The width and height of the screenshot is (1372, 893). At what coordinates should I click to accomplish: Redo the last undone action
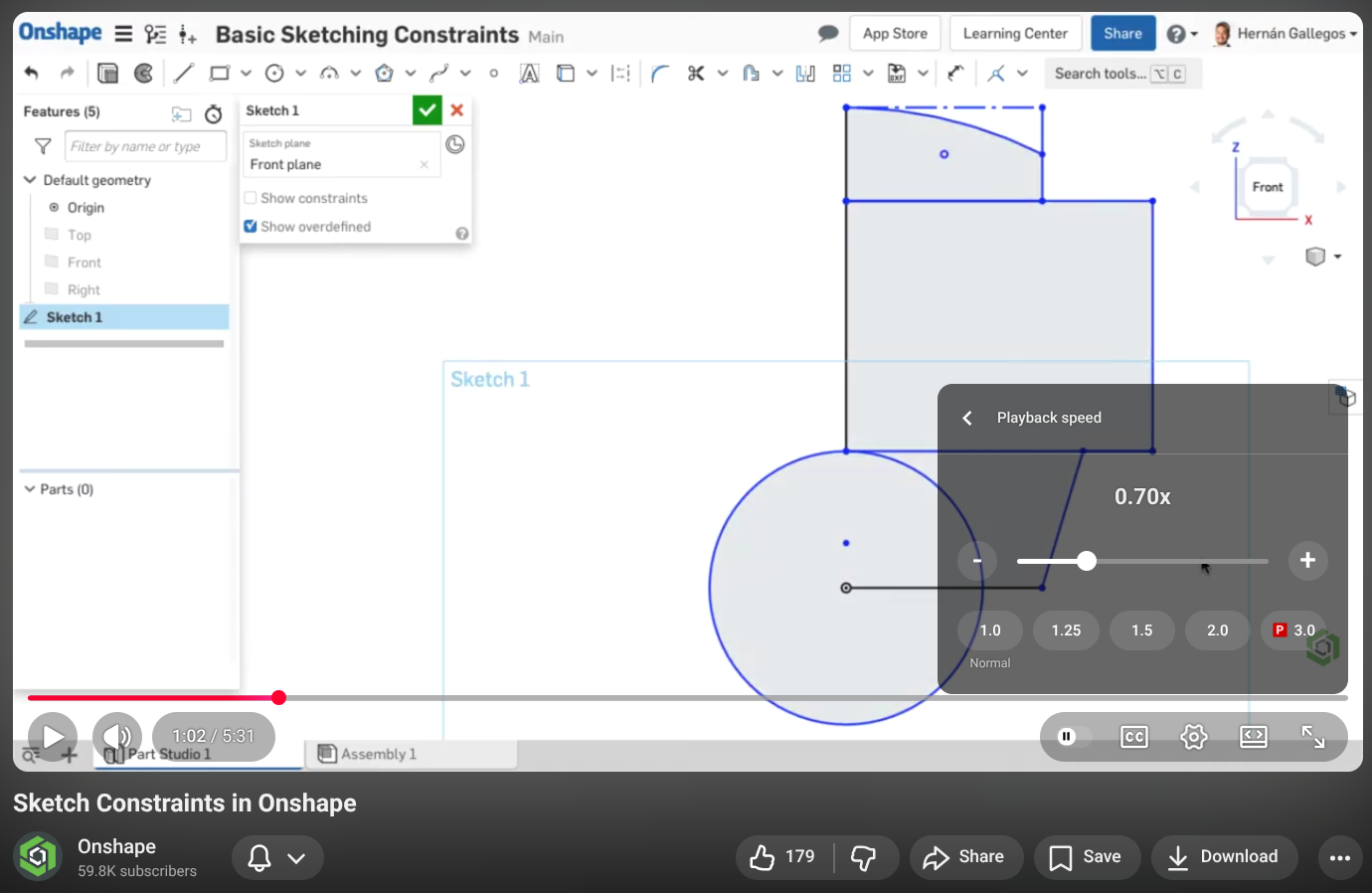pos(68,73)
